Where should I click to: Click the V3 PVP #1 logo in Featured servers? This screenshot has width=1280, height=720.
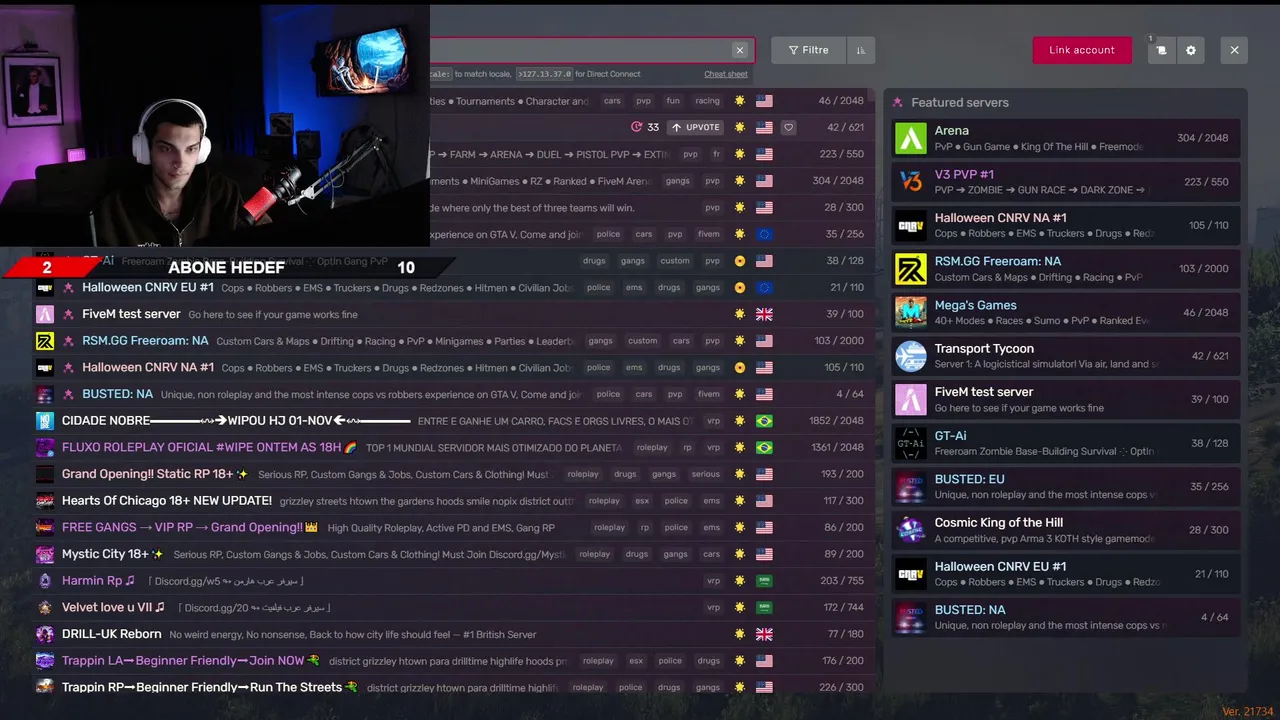[x=911, y=182]
